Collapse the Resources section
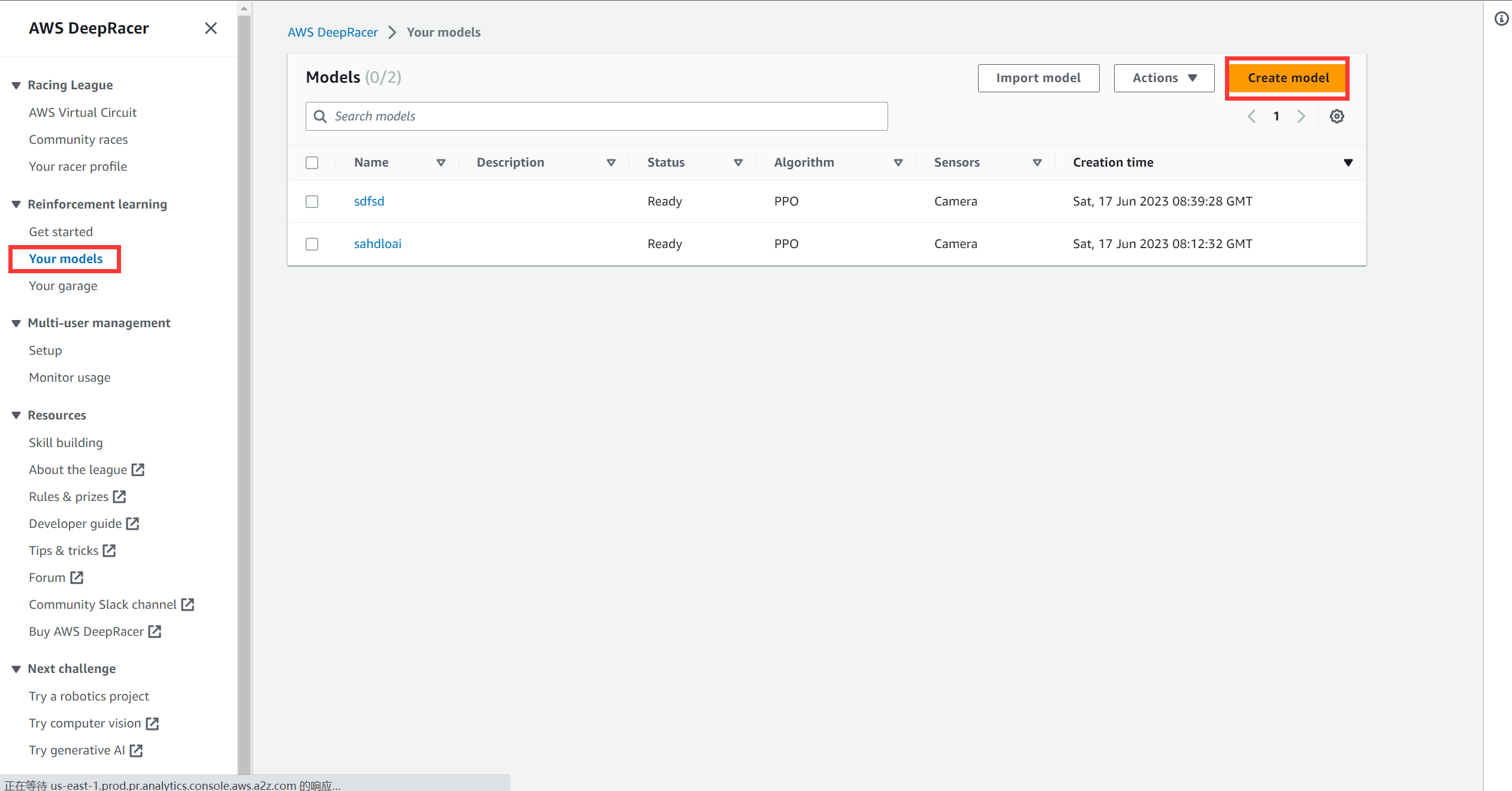This screenshot has width=1512, height=791. (16, 415)
